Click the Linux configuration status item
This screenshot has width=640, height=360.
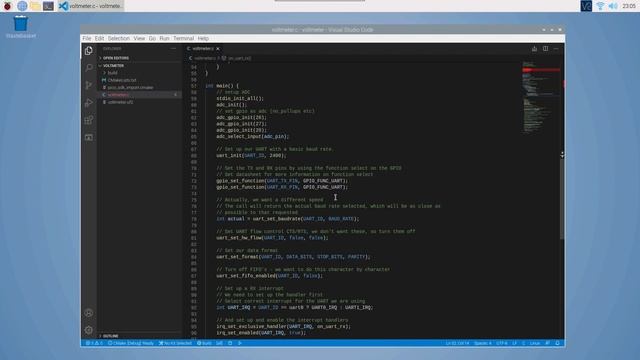tap(535, 343)
